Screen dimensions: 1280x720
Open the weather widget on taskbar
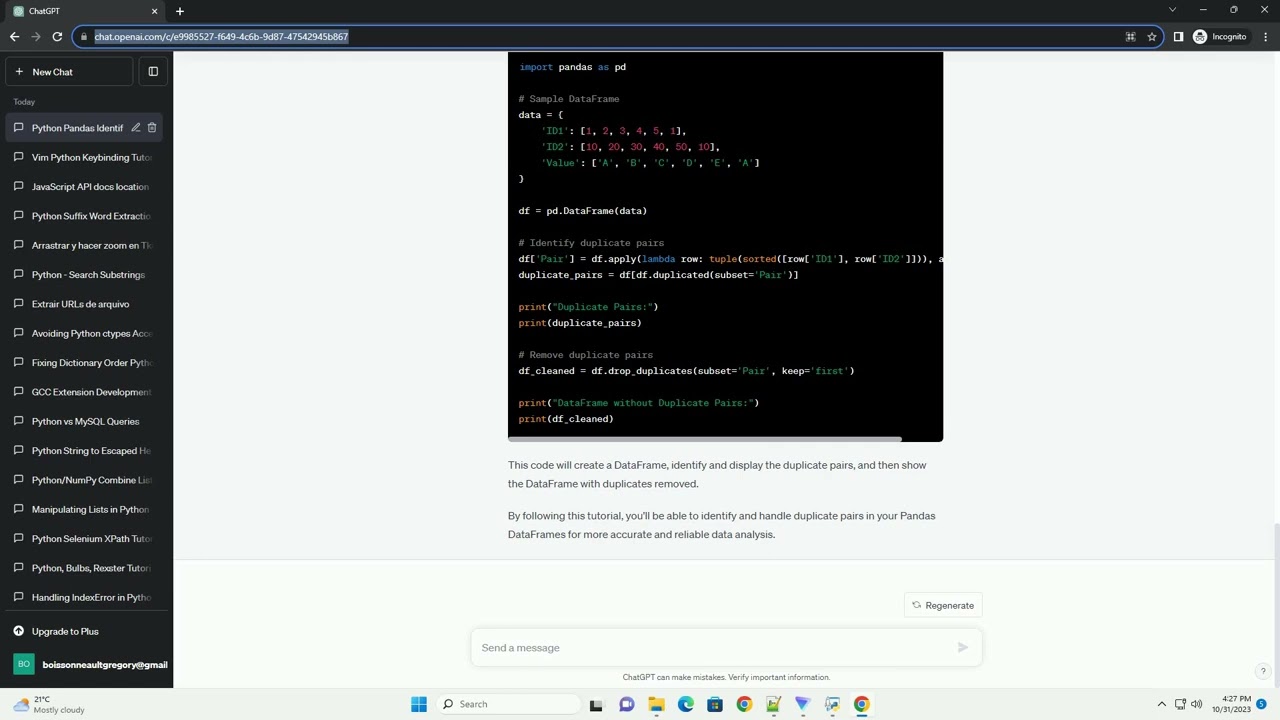[x=48, y=704]
